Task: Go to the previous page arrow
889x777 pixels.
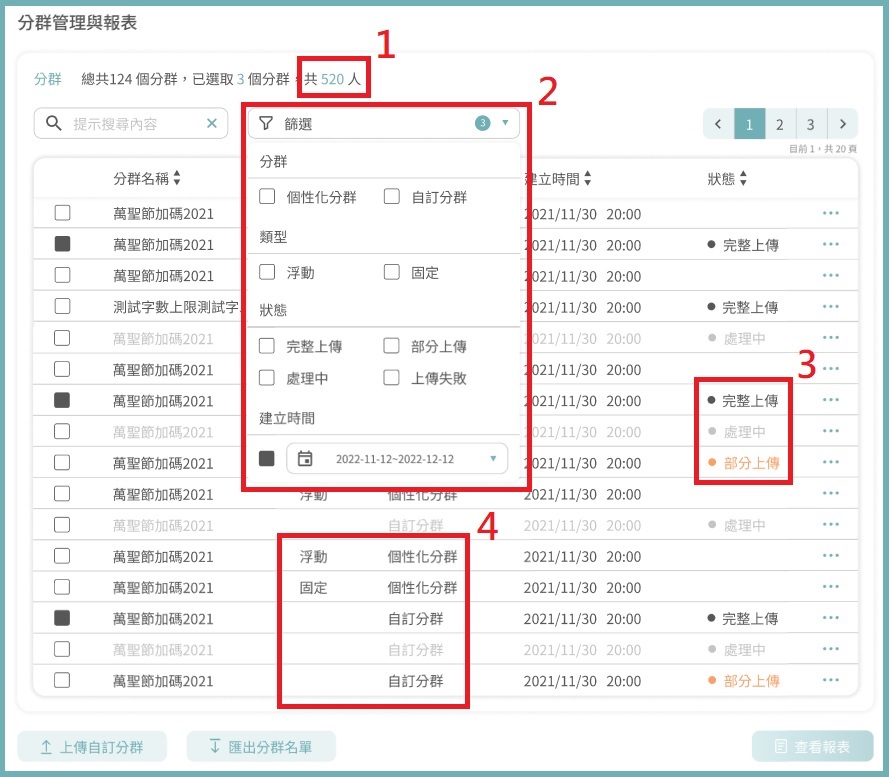Action: (x=718, y=124)
